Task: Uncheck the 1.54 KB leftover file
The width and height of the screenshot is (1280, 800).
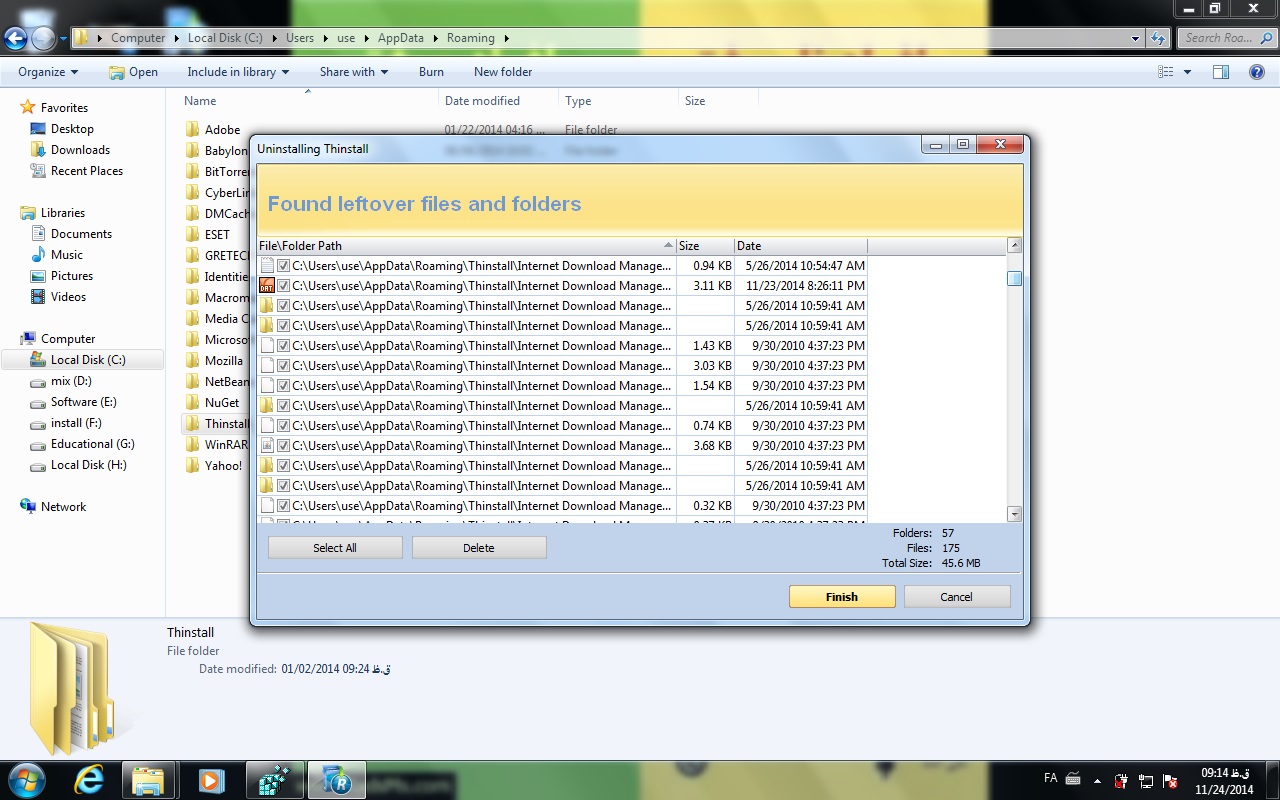Action: tap(284, 386)
